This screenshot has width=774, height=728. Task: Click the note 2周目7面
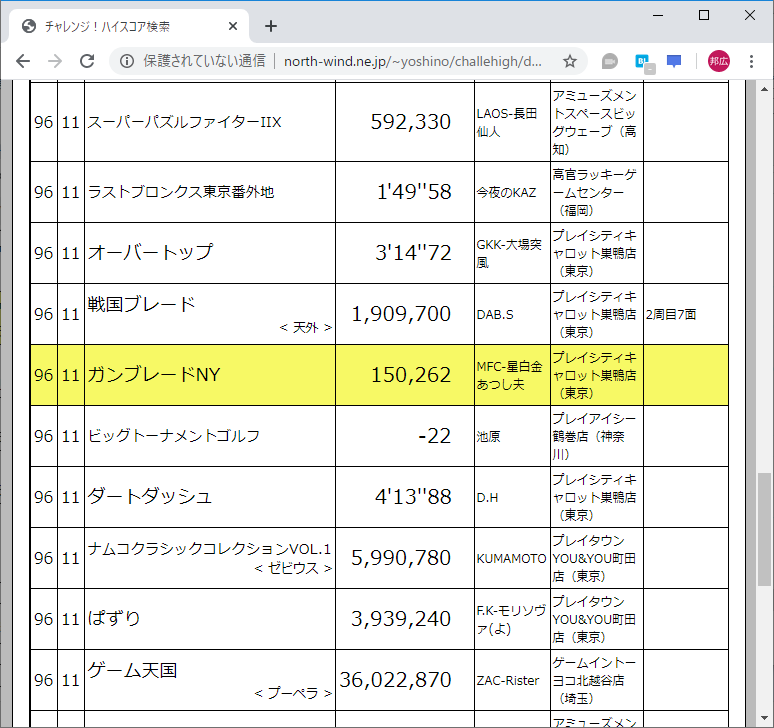[671, 314]
